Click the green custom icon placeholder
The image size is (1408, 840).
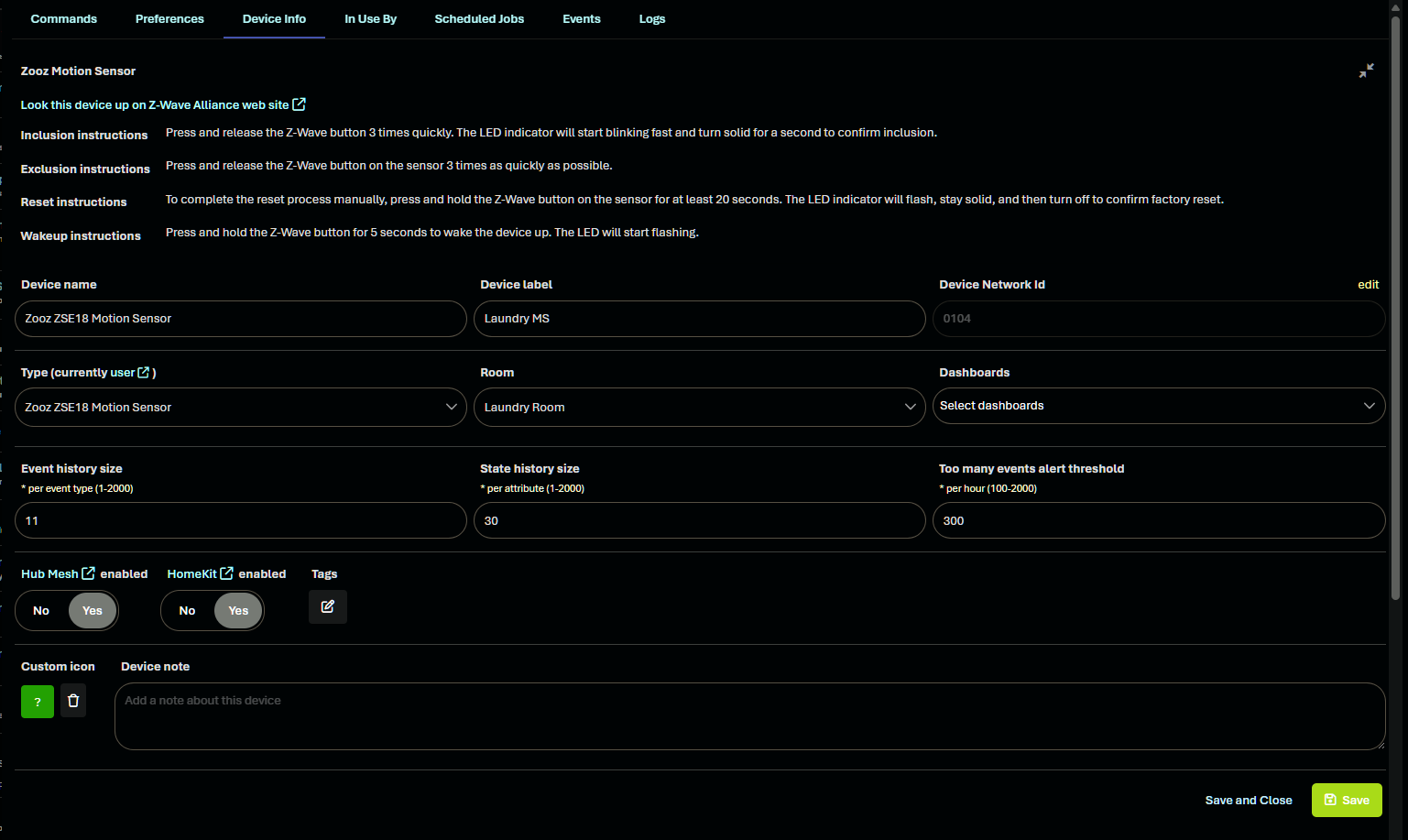[x=38, y=702]
